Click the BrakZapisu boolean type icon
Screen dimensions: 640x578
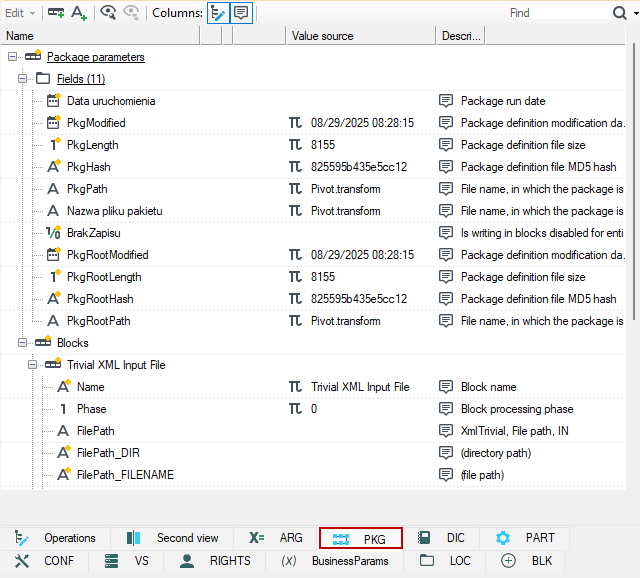53,233
